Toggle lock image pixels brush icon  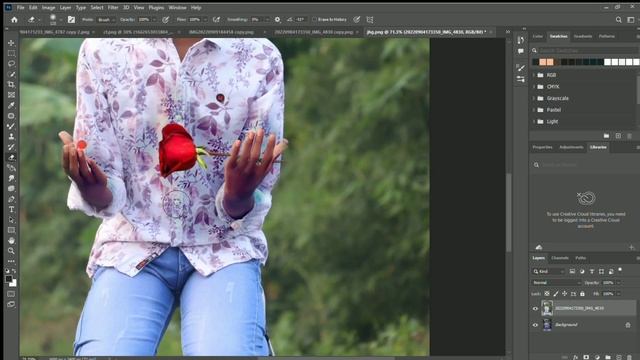(x=556, y=293)
